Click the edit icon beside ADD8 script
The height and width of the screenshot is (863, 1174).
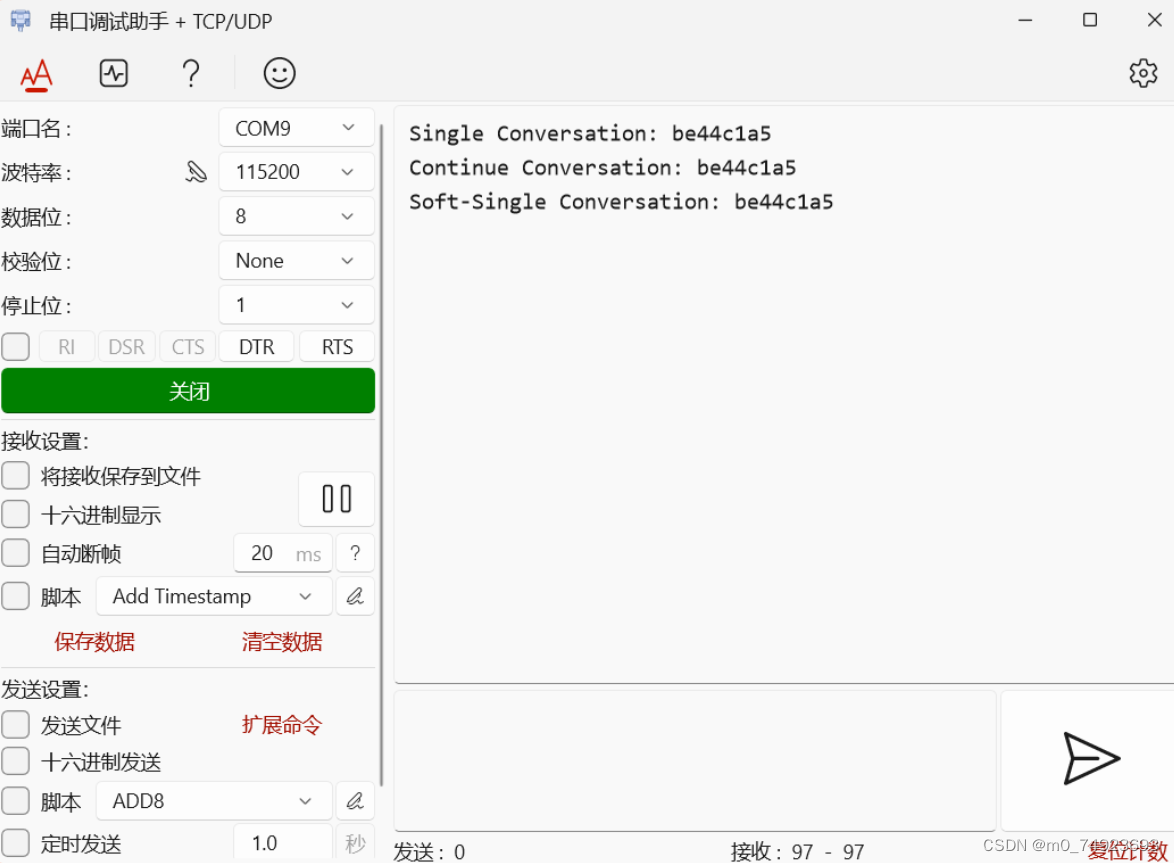click(355, 800)
